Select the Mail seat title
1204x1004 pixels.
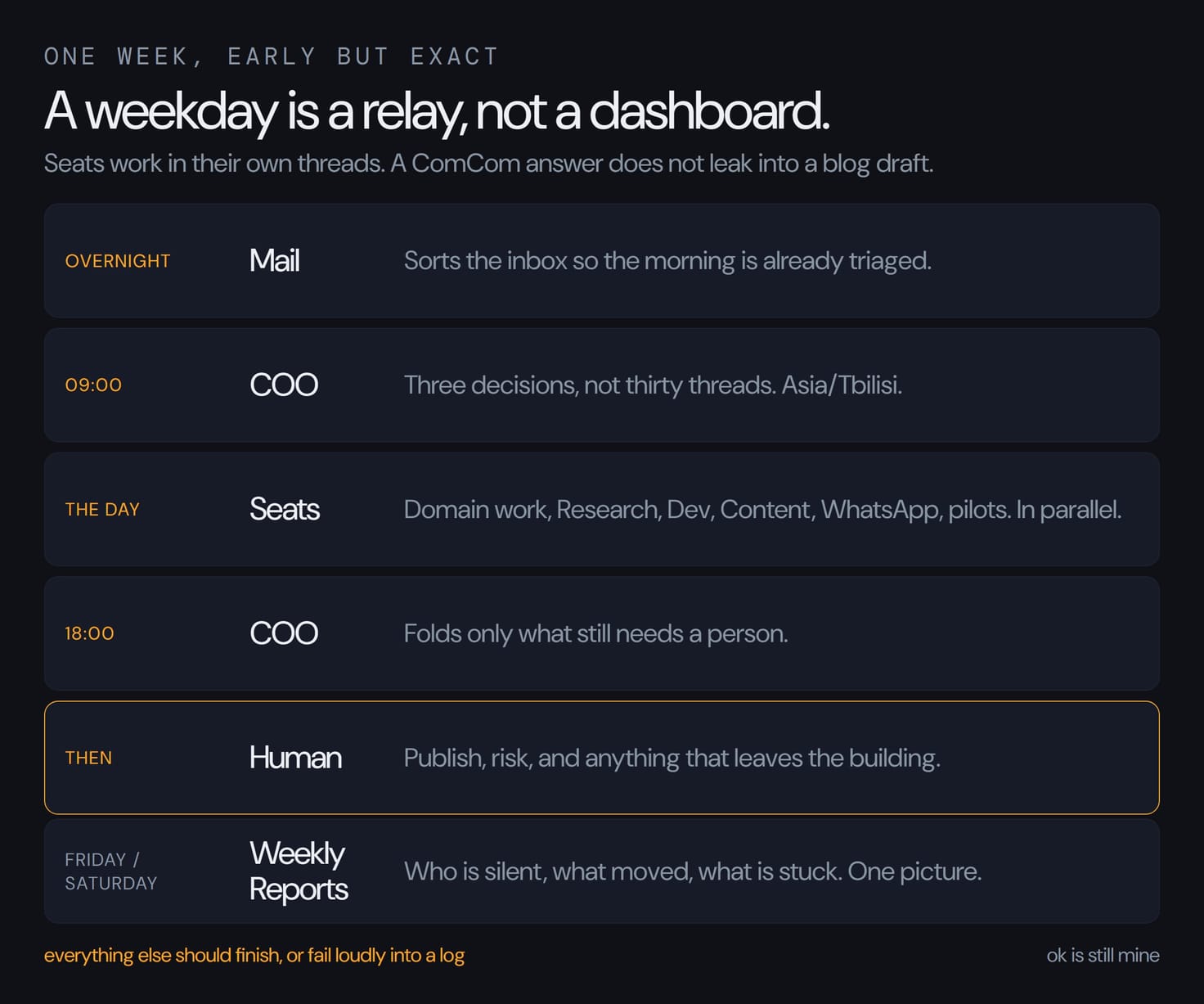[274, 261]
